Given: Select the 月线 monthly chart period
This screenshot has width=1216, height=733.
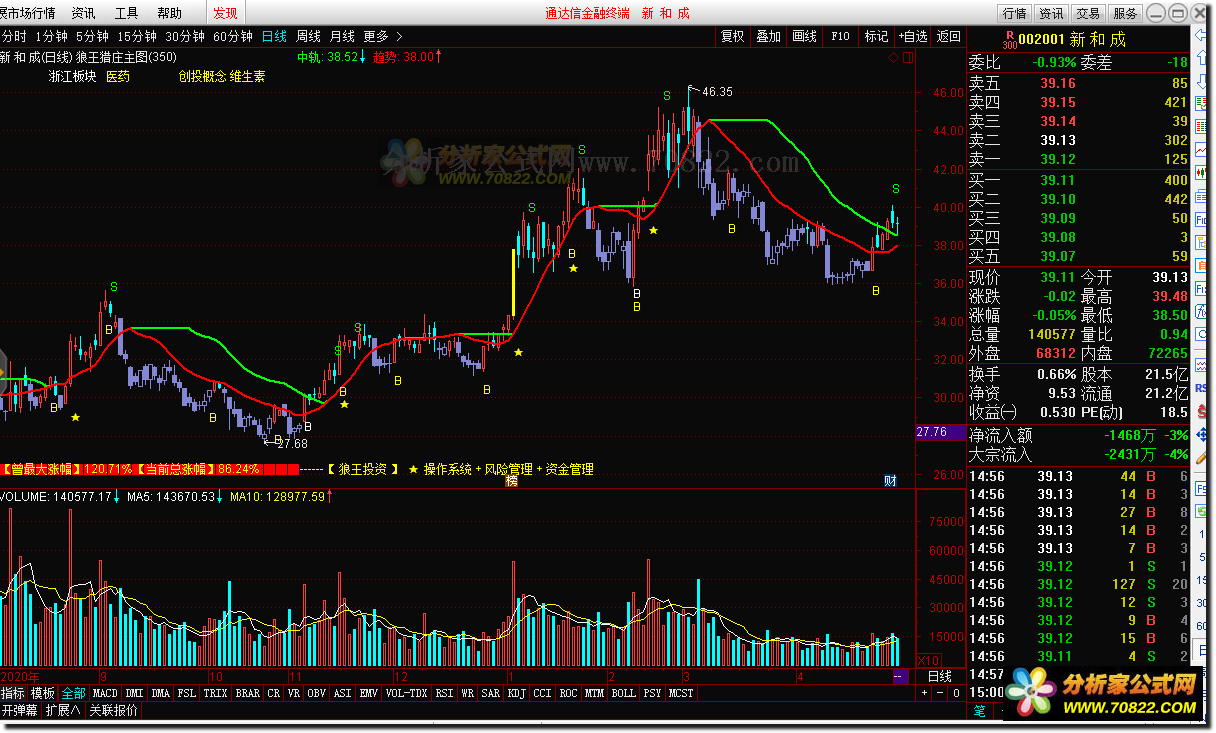Looking at the screenshot, I should tap(342, 36).
